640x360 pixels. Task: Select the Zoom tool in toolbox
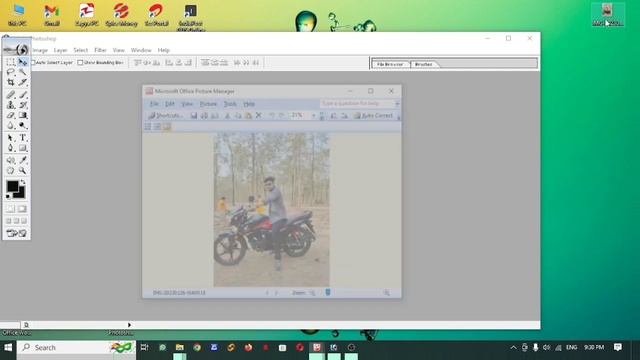click(x=23, y=171)
